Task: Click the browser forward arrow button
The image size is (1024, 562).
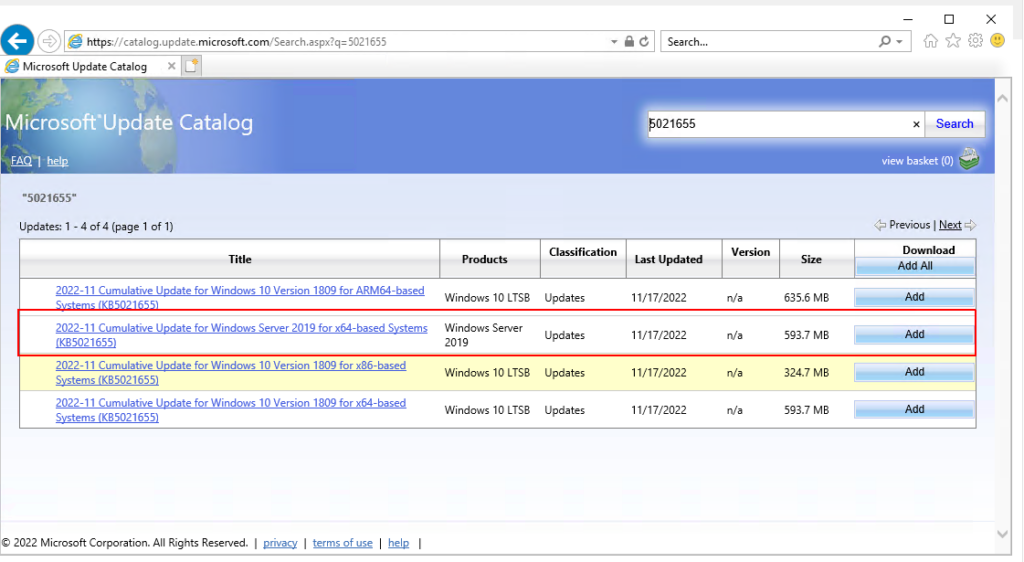Action: point(49,41)
